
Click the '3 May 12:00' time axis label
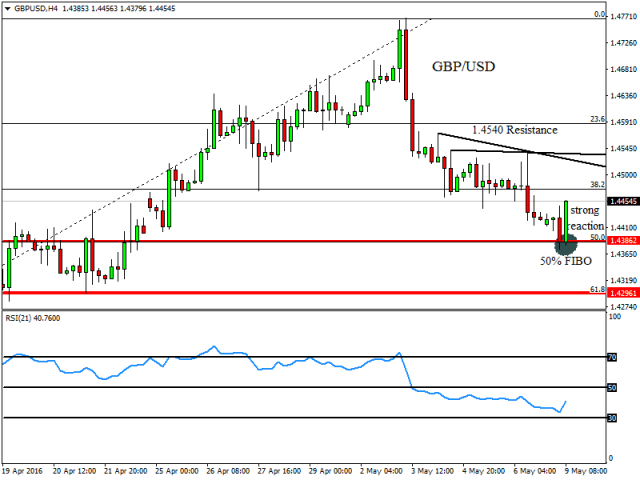tap(433, 471)
